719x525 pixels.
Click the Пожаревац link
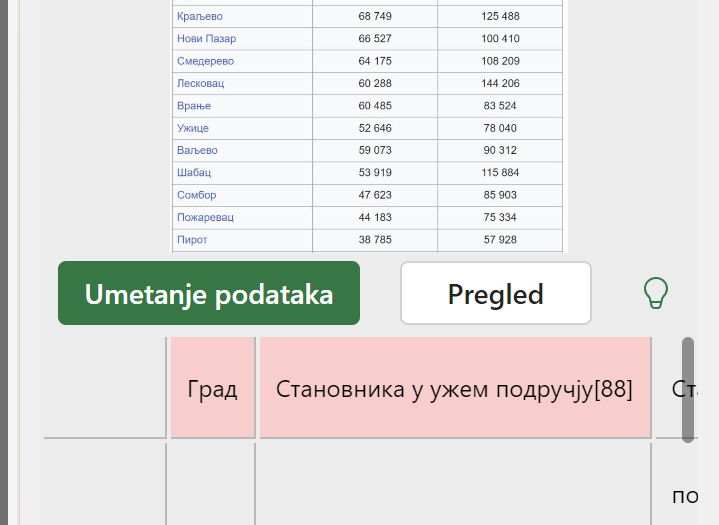tap(205, 217)
